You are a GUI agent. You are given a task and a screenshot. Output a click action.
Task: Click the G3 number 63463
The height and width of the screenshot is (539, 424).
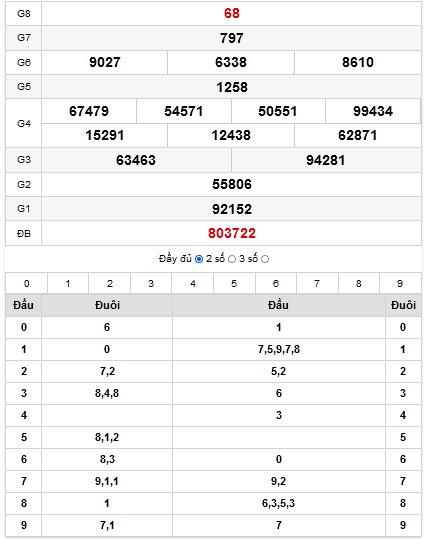click(x=136, y=160)
